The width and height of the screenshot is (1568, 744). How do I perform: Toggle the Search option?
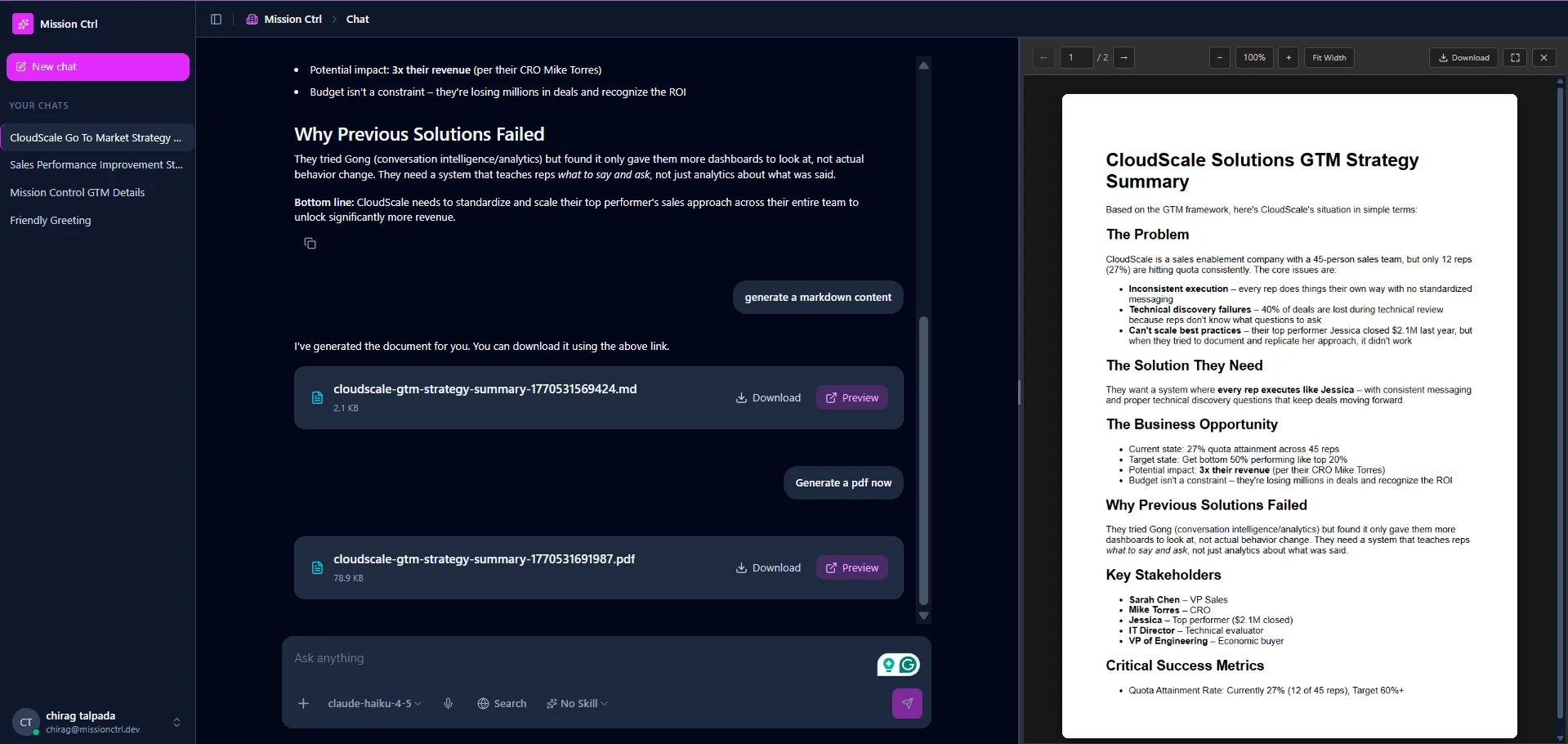502,703
